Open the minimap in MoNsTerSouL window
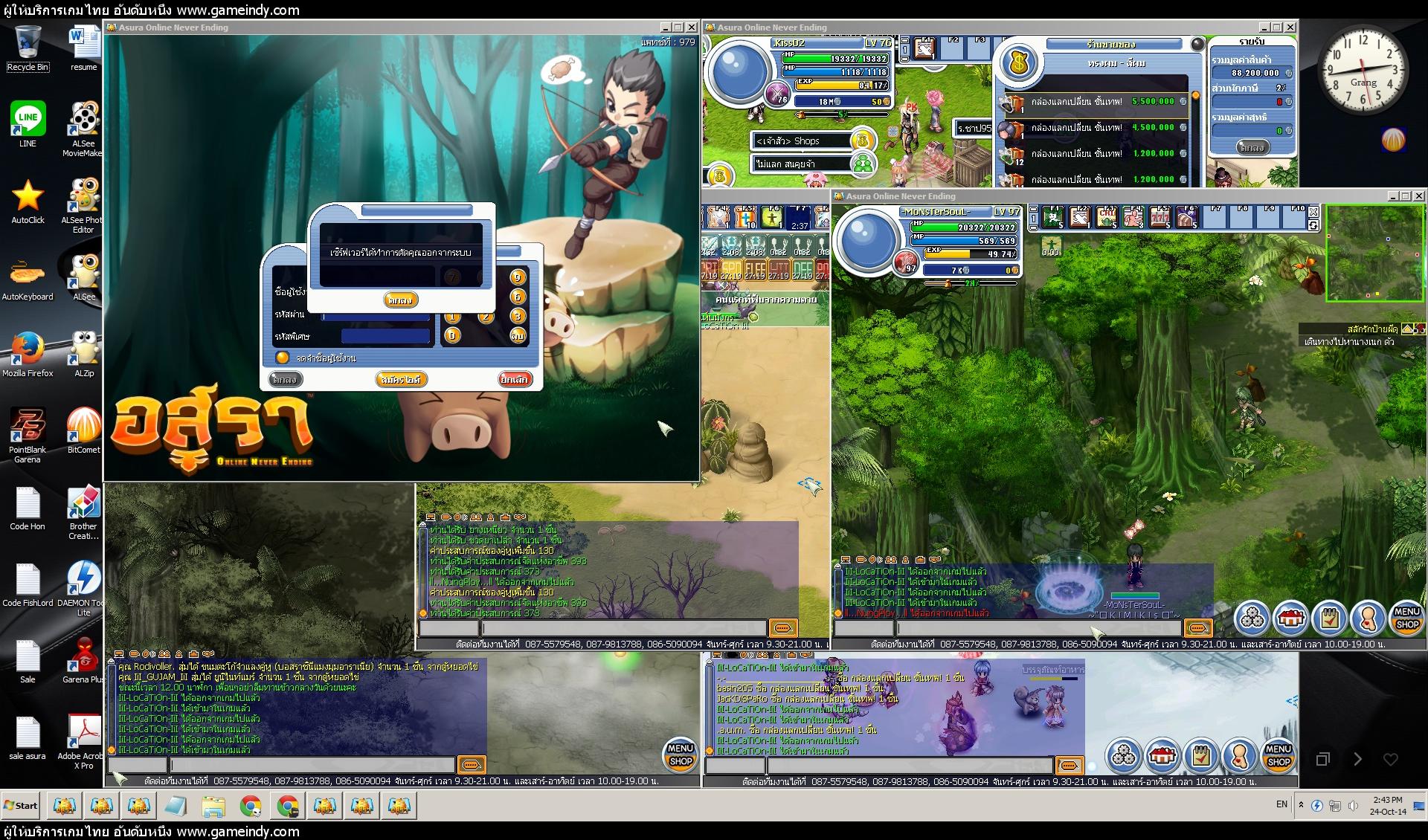 tap(1375, 253)
